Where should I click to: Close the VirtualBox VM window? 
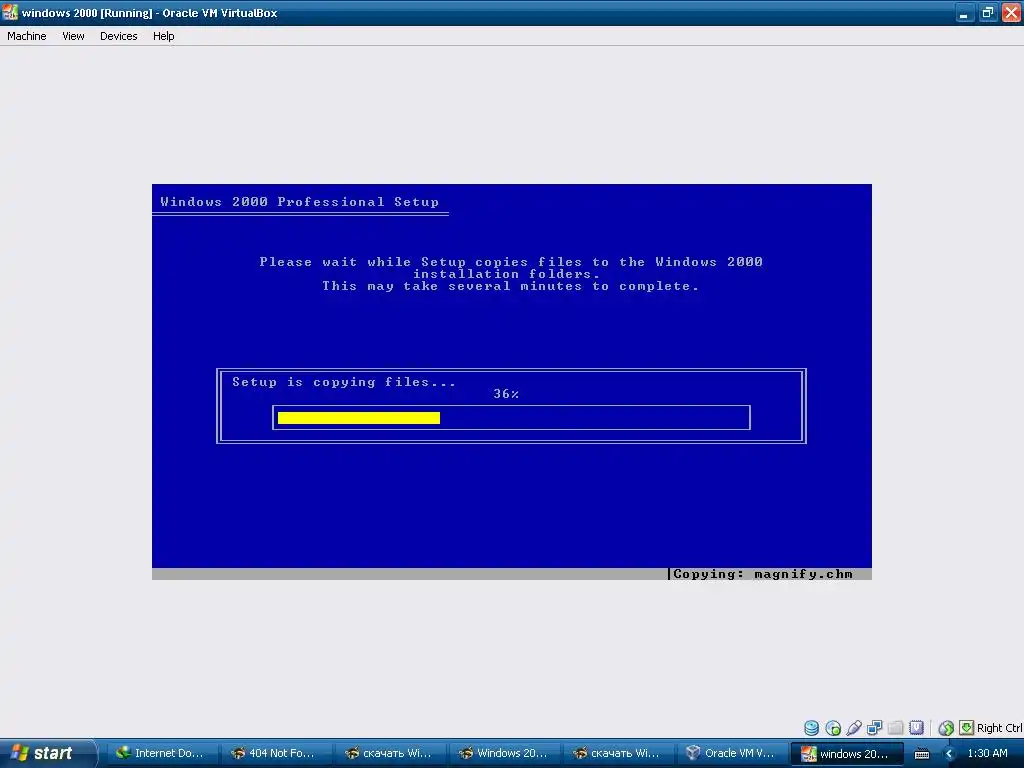(x=1011, y=12)
